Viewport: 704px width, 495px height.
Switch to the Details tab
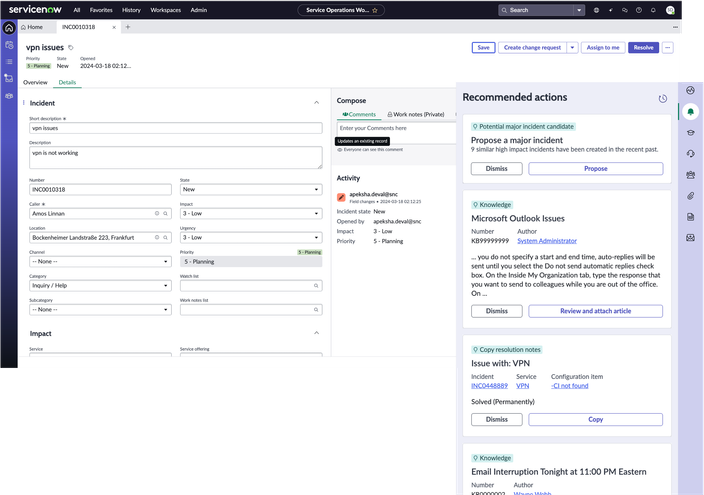click(x=67, y=82)
